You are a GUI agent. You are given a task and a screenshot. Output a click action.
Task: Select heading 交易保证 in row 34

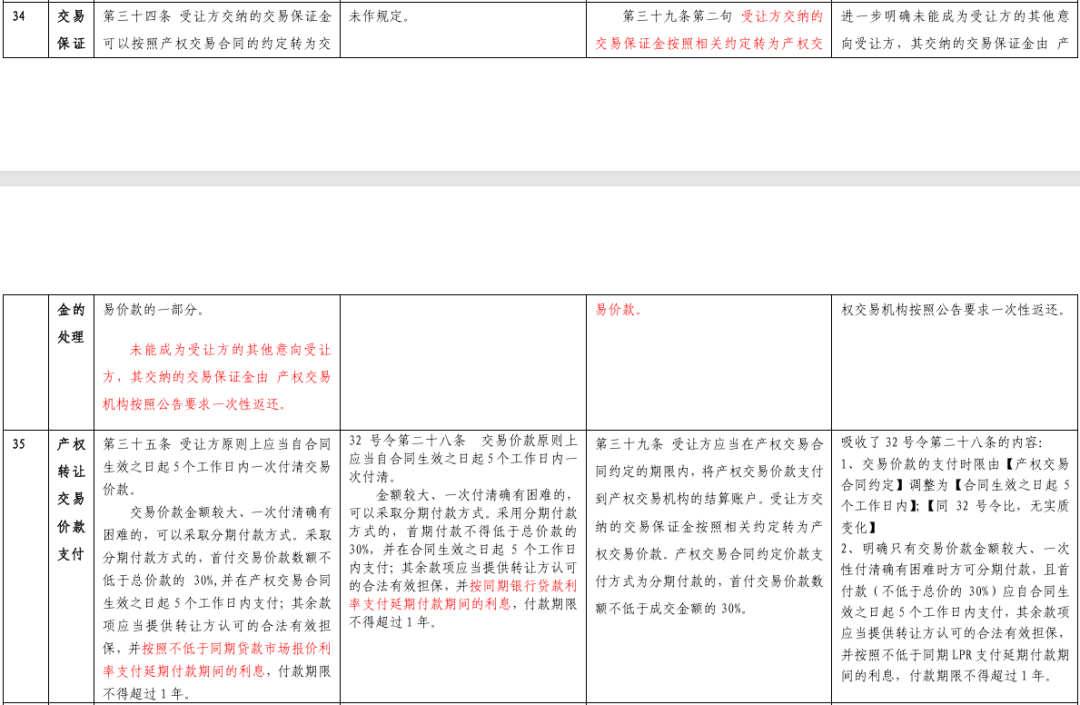coord(71,30)
